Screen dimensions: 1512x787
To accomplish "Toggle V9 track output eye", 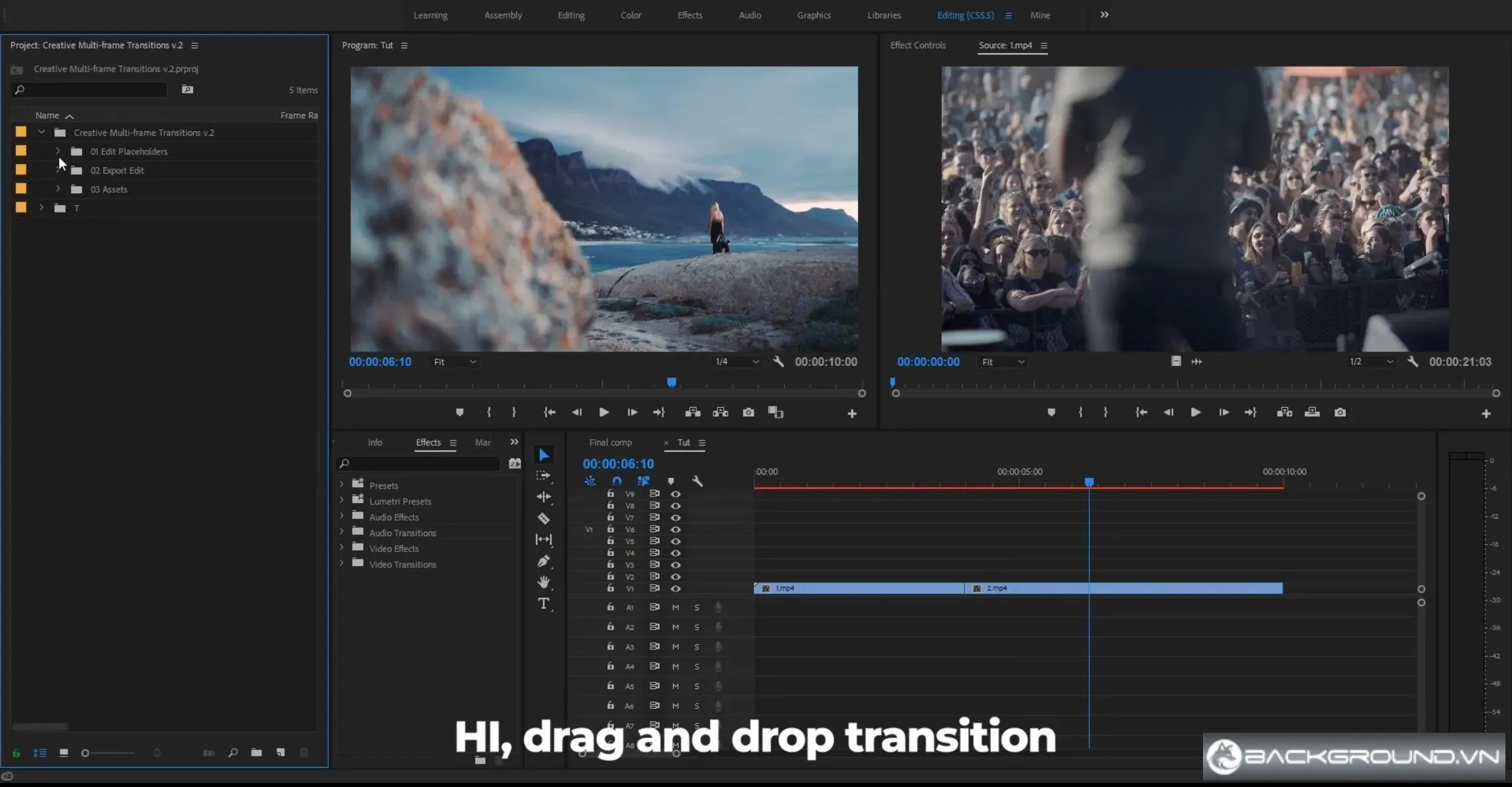I will click(x=676, y=494).
